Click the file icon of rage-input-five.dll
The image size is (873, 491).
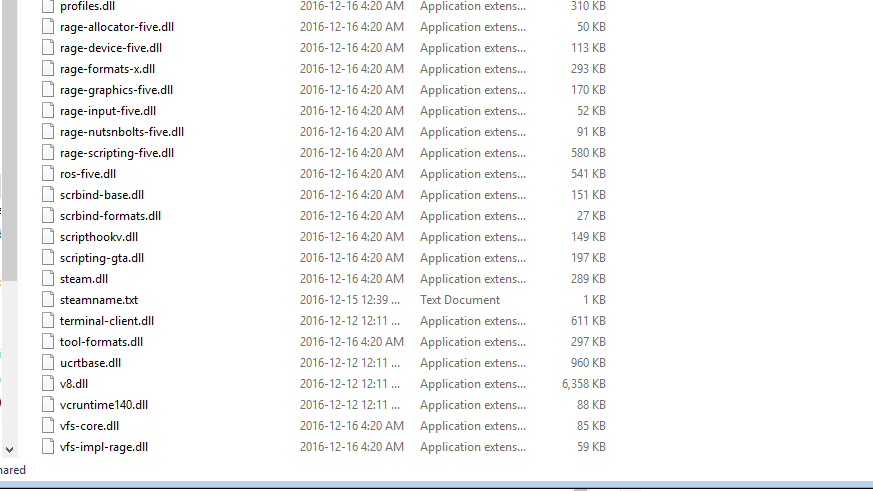pyautogui.click(x=48, y=111)
